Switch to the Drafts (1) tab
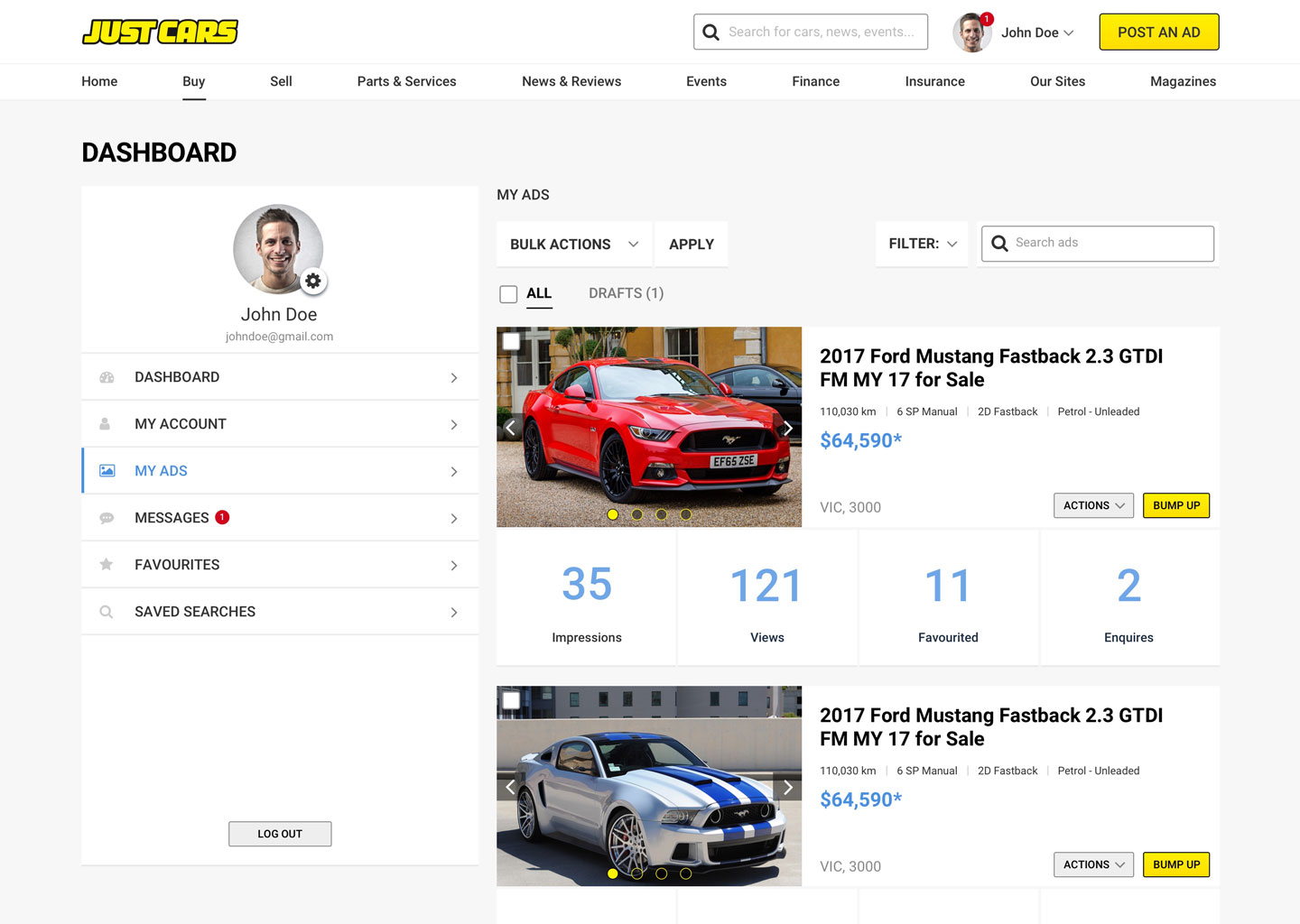The height and width of the screenshot is (924, 1300). click(626, 293)
